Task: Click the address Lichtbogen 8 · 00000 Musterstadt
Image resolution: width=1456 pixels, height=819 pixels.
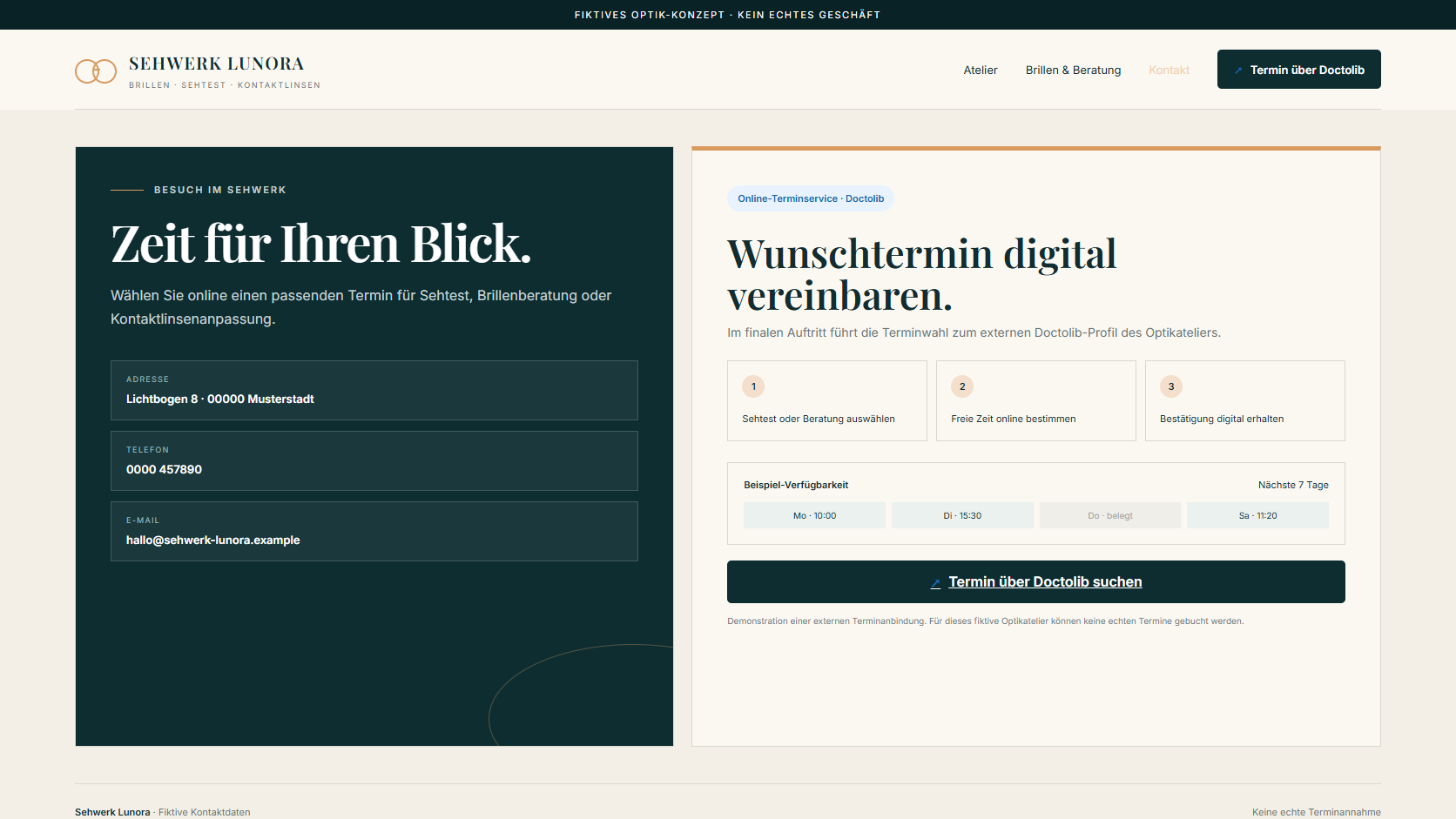Action: [220, 399]
